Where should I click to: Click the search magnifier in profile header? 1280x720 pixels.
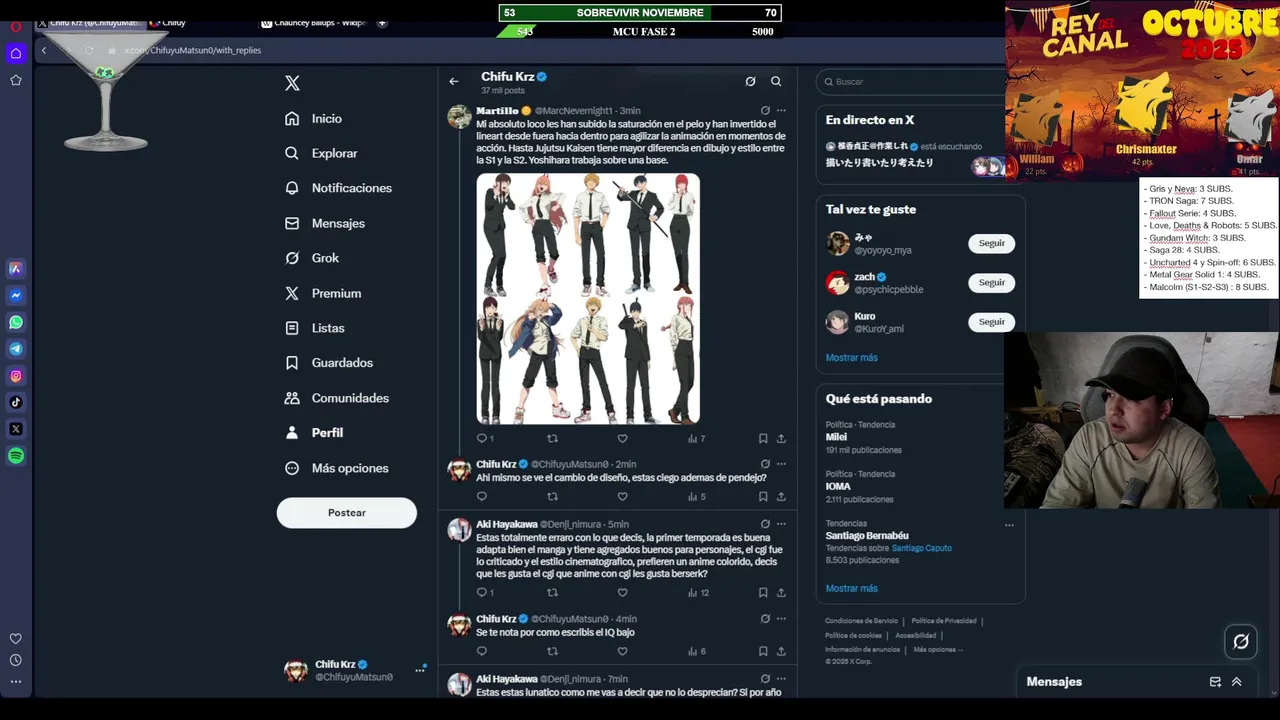coord(776,81)
